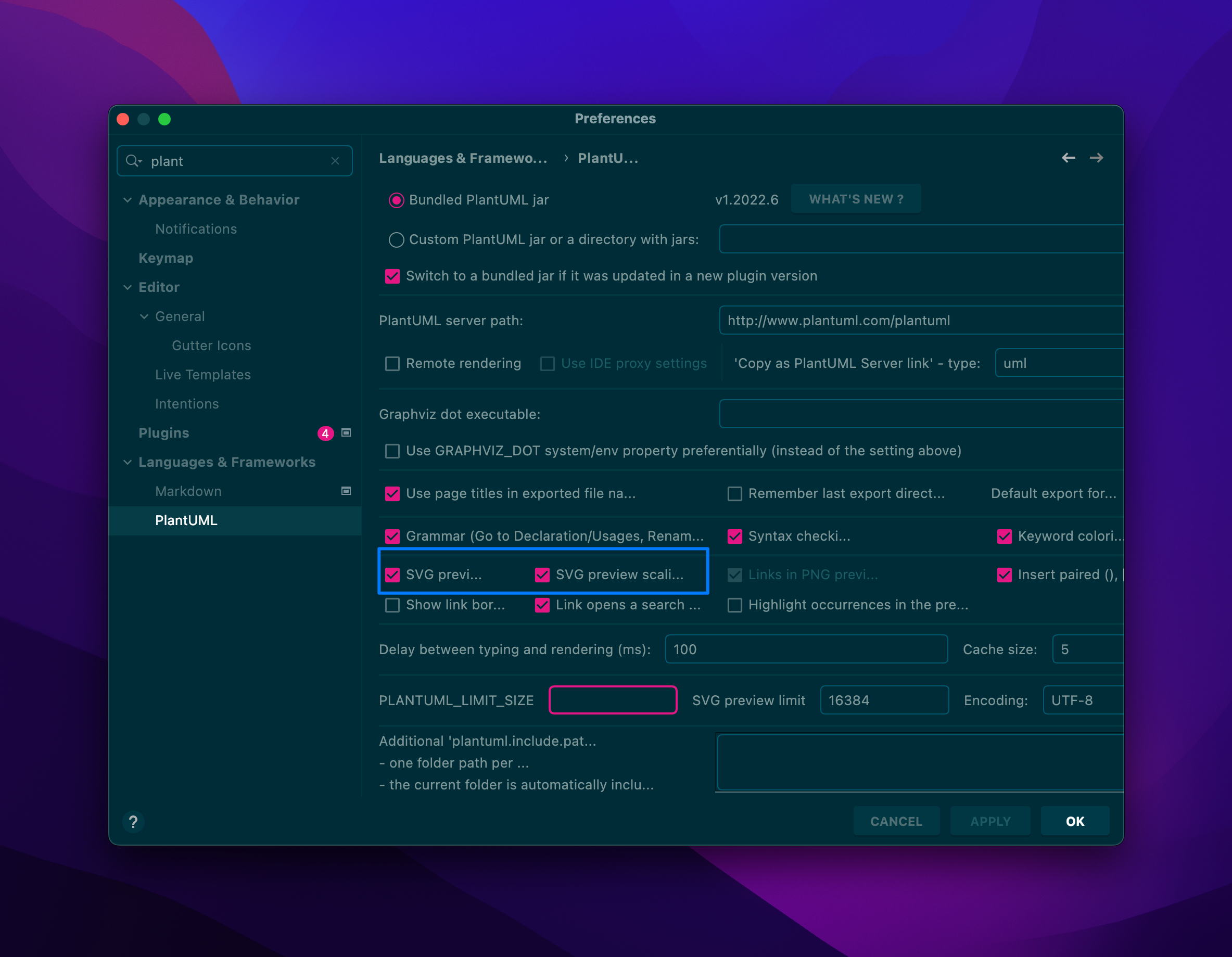
Task: Click the Plugins project-level settings icon
Action: coord(346,432)
